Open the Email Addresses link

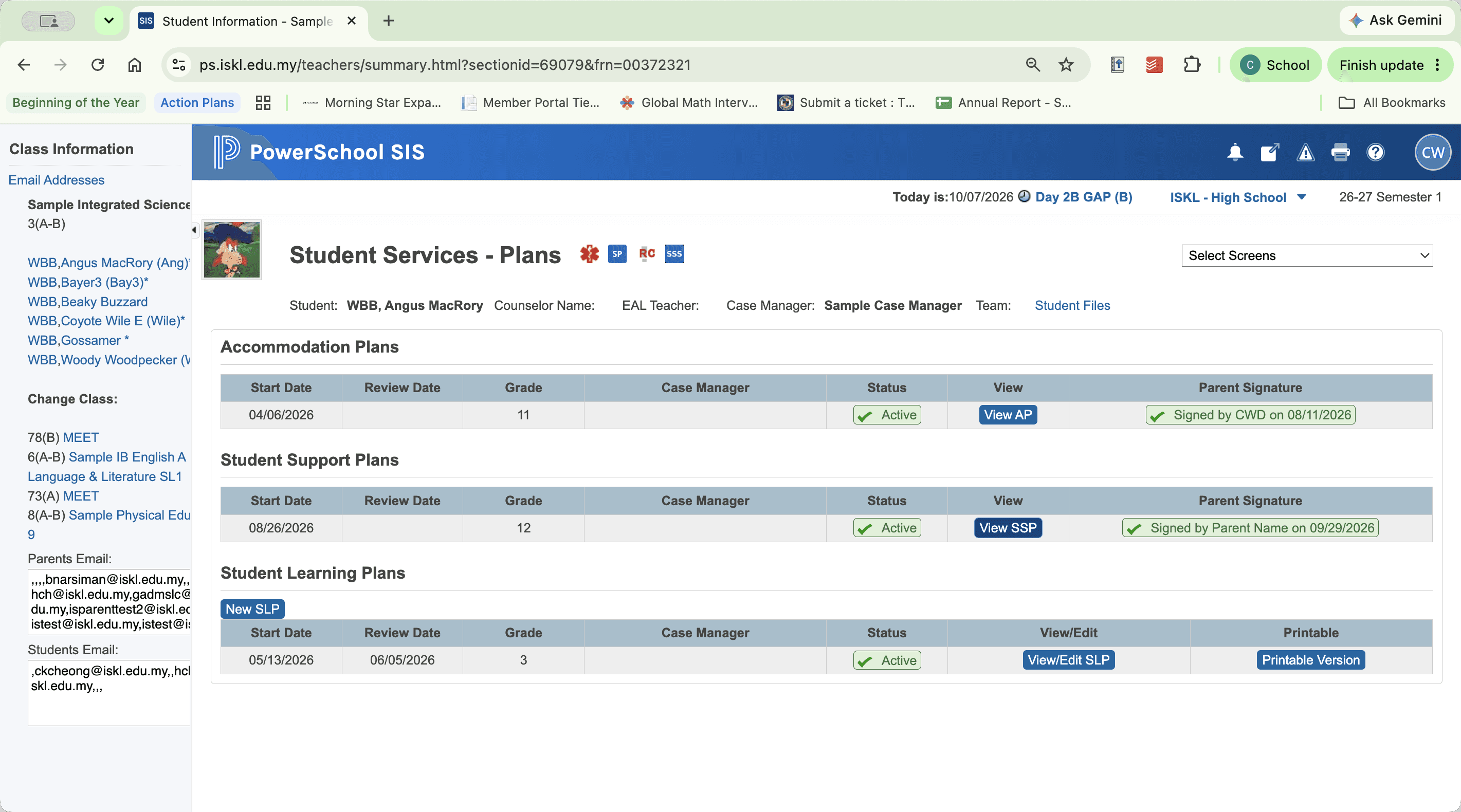pos(56,180)
